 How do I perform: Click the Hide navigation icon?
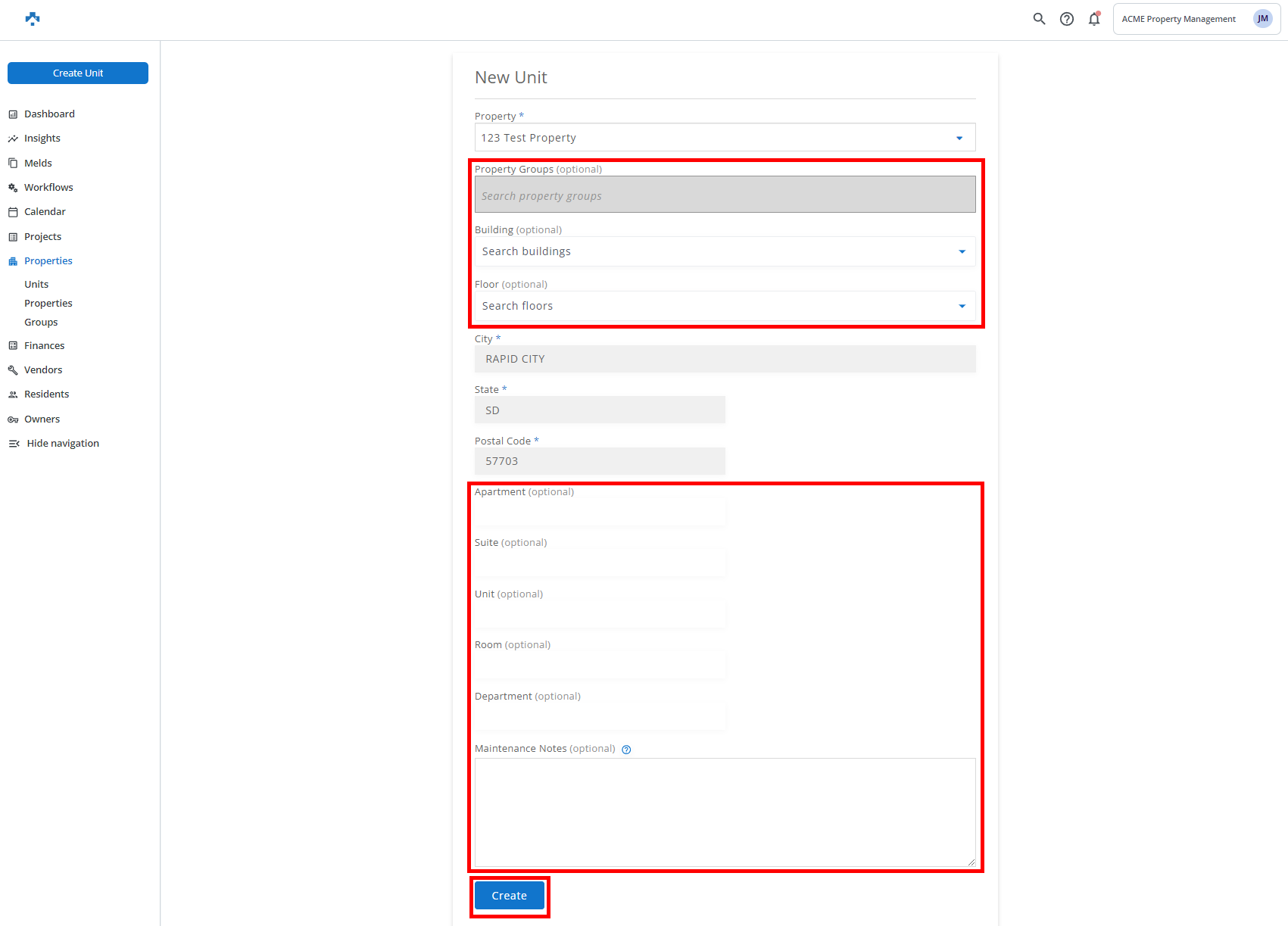click(x=14, y=444)
